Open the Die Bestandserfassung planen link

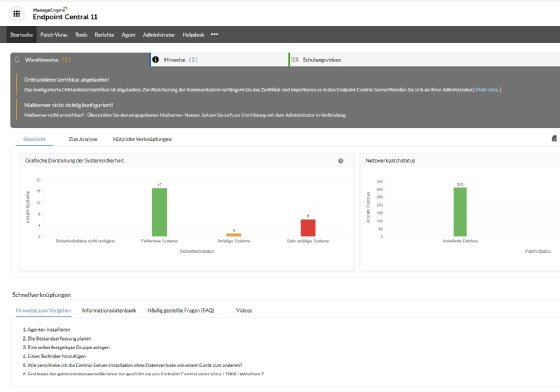59,338
